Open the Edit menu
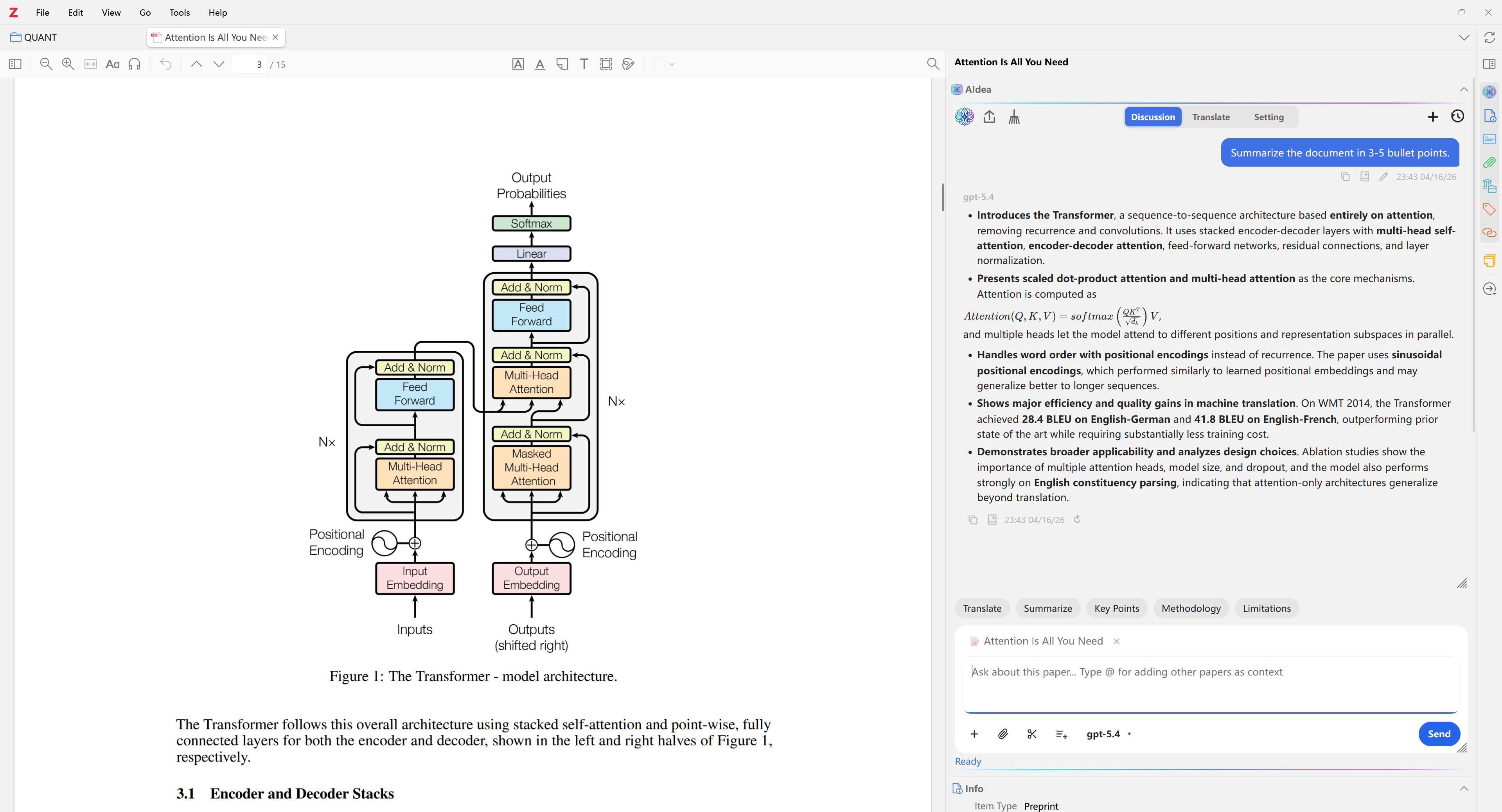This screenshot has height=812, width=1502. (76, 12)
